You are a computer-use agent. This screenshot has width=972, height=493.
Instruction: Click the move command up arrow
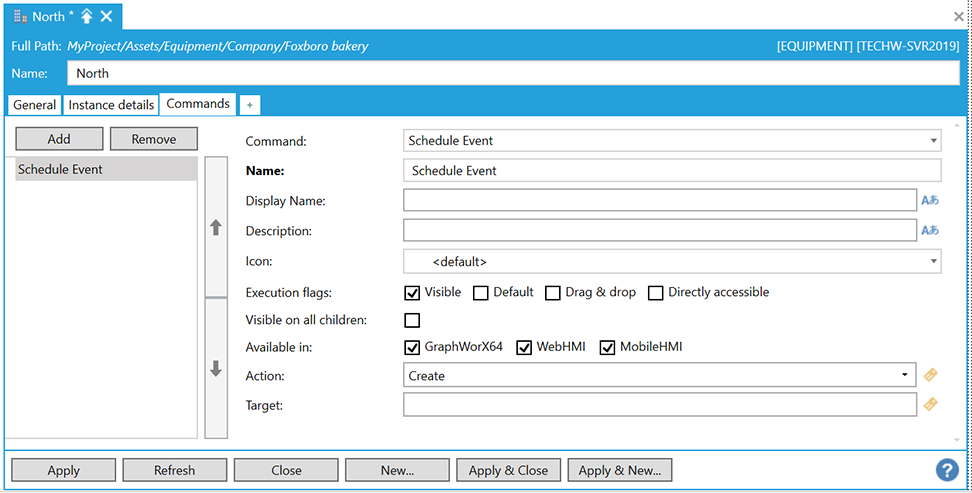coord(216,228)
